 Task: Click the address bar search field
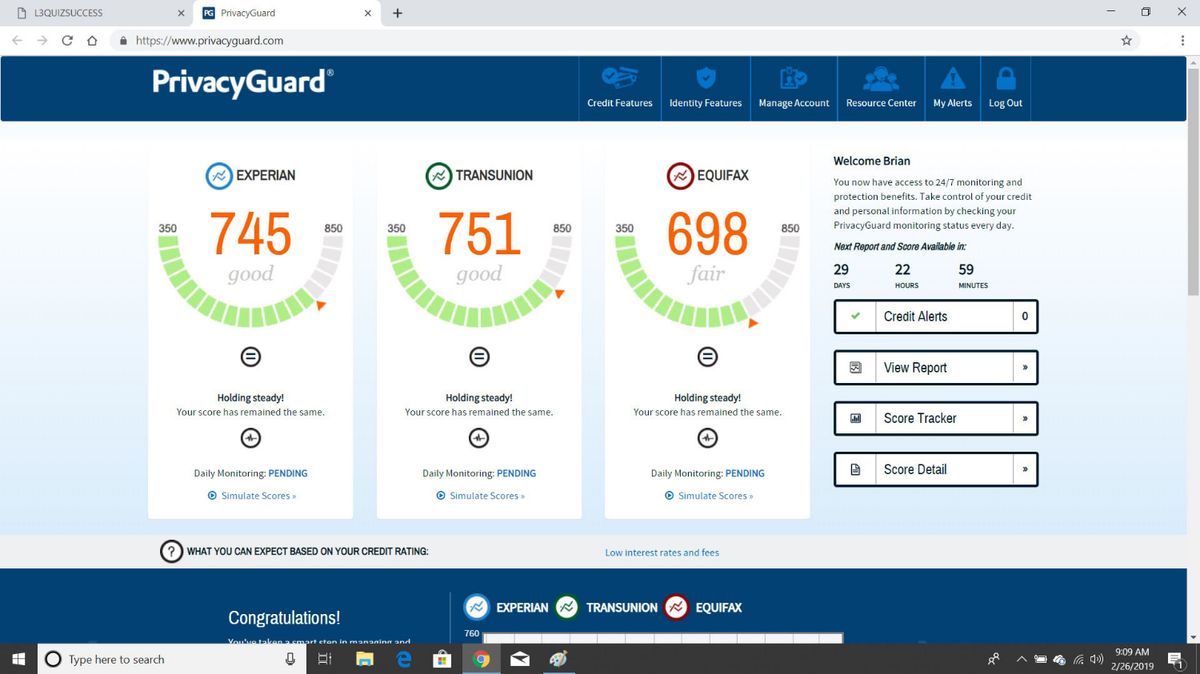pos(400,42)
